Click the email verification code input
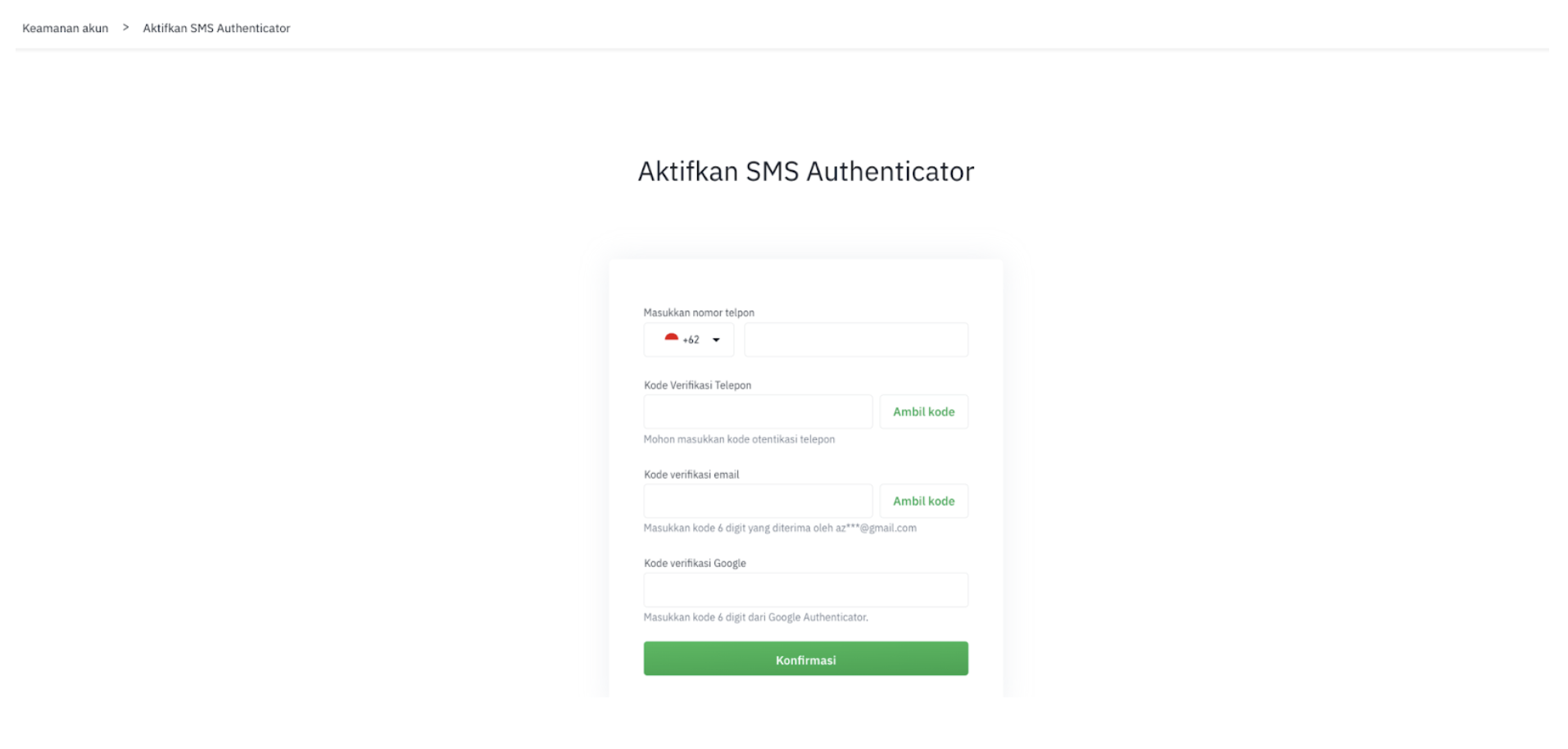 point(758,501)
